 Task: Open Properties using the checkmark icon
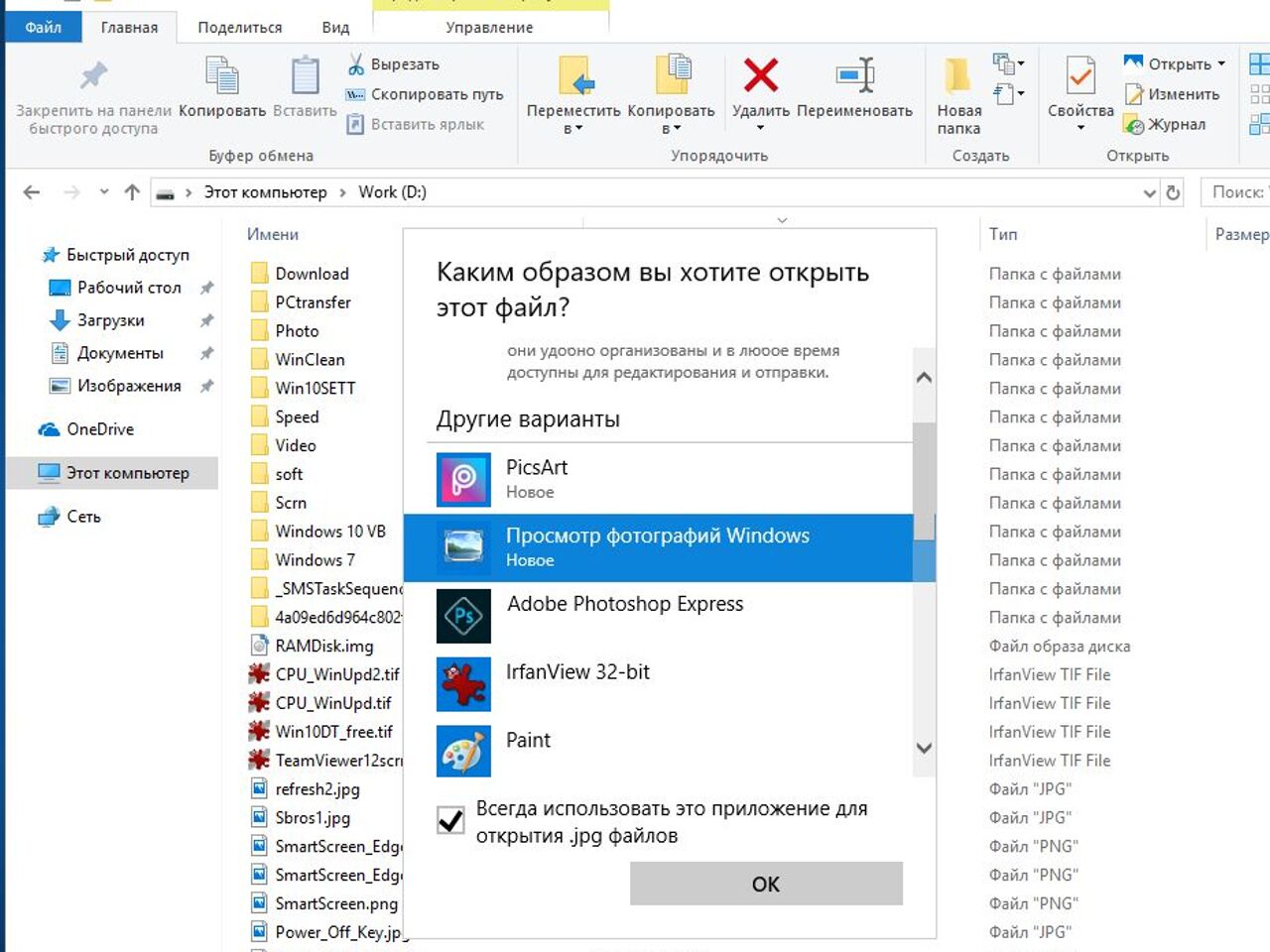click(1080, 75)
